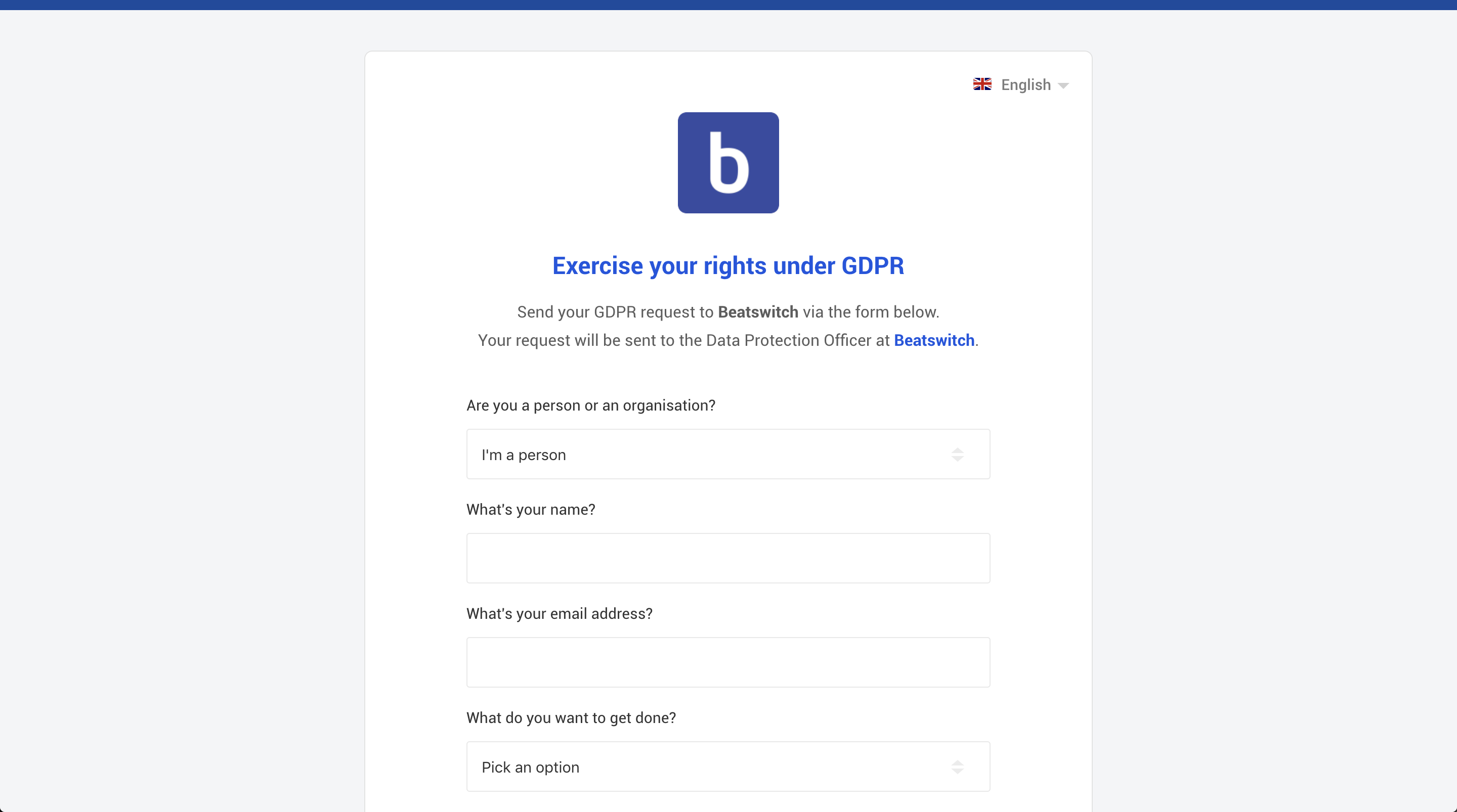Click the bold grey Beatswitch company name
This screenshot has height=812, width=1457.
pyautogui.click(x=758, y=312)
